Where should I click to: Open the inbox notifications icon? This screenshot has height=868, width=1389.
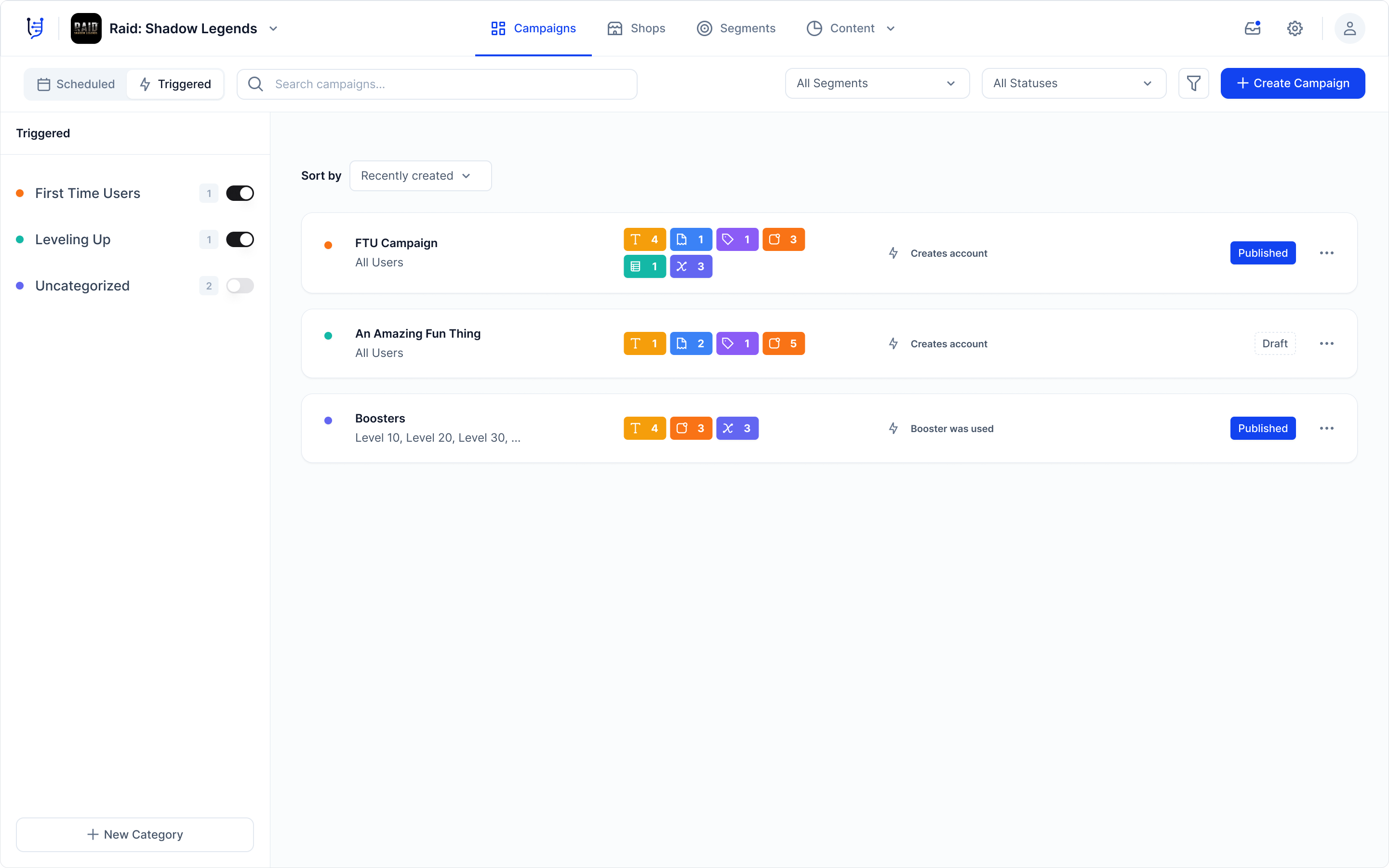pos(1252,28)
